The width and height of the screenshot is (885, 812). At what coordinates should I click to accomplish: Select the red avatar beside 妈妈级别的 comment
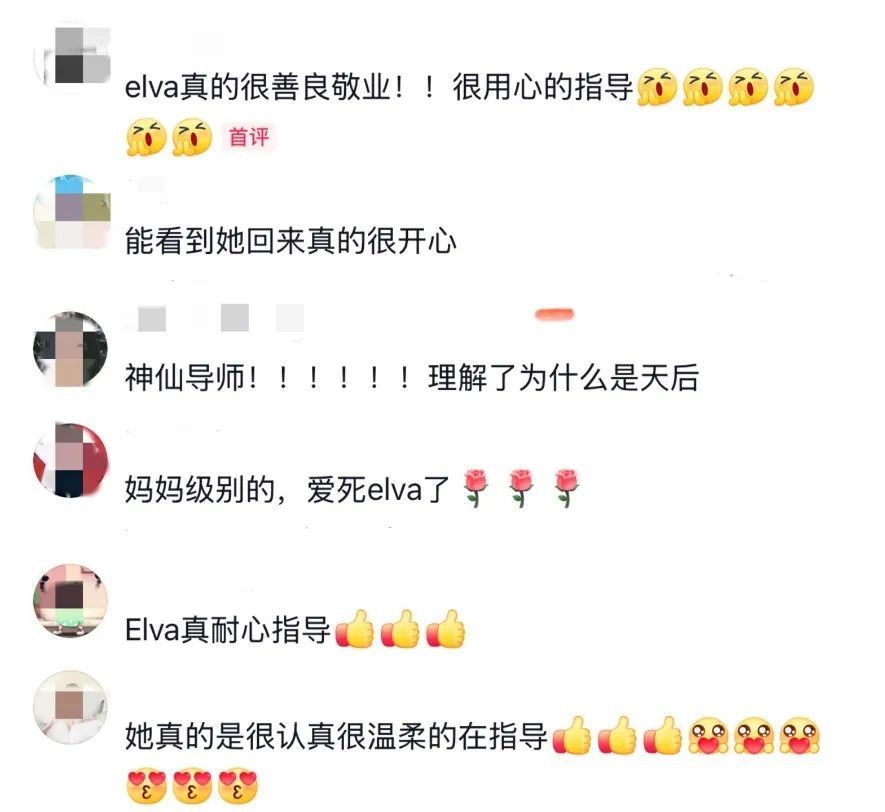coord(70,460)
